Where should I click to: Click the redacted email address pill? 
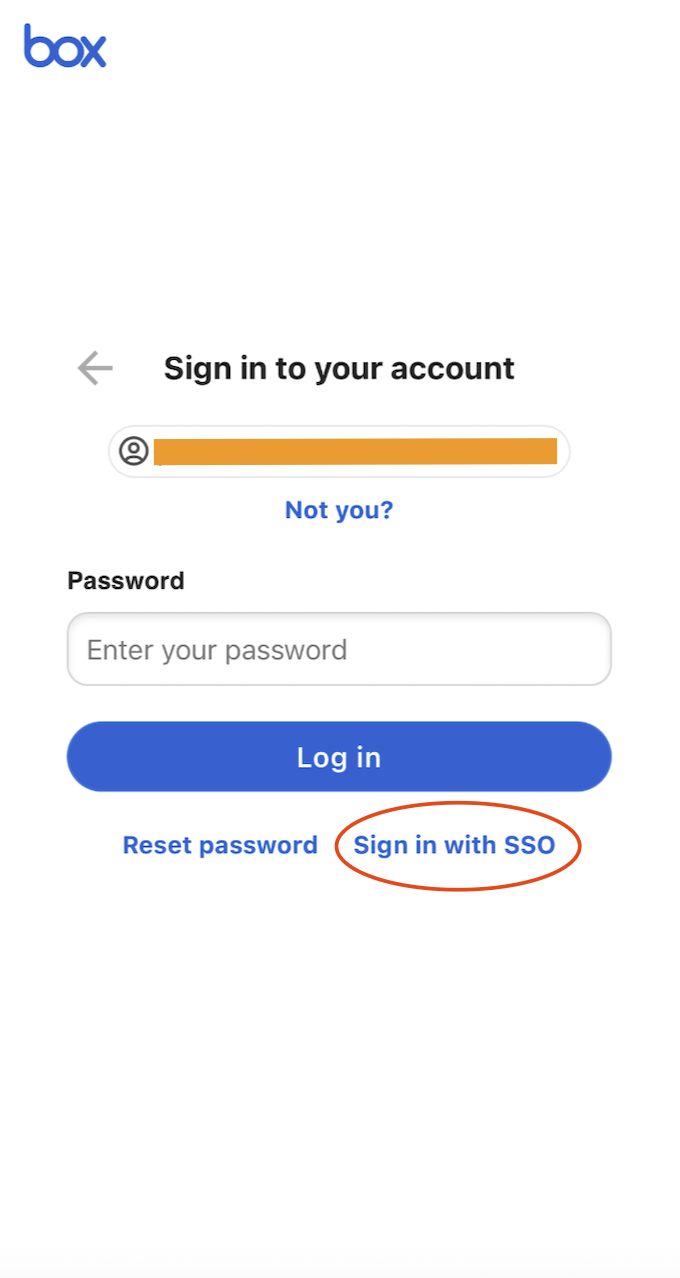[355, 451]
